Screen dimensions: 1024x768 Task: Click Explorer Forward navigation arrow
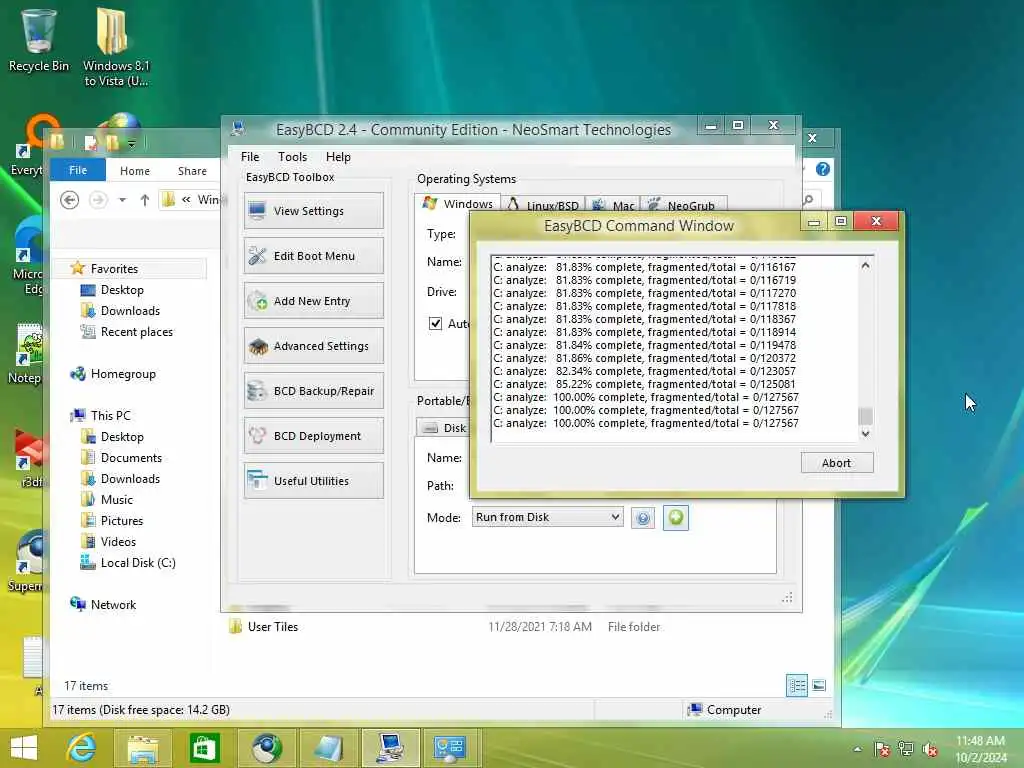click(98, 200)
